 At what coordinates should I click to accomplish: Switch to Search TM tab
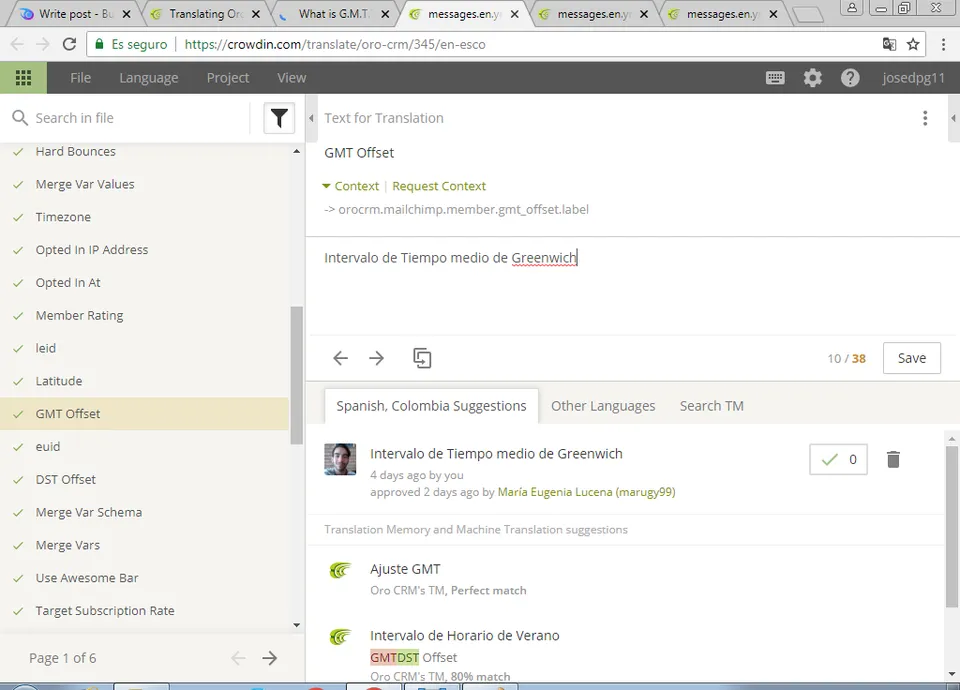tap(711, 406)
